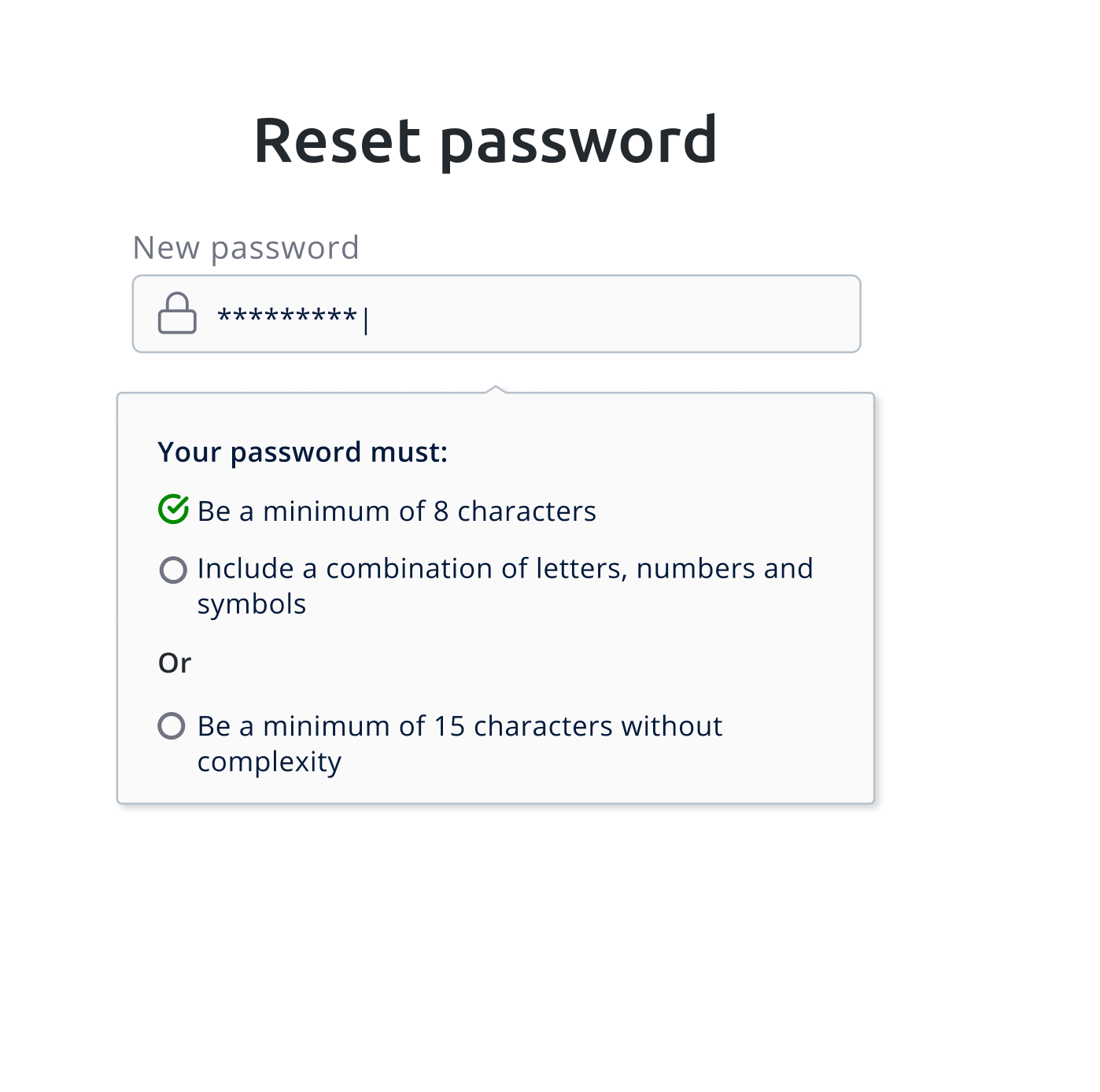Image resolution: width=1100 pixels, height=1092 pixels.
Task: Click the empty circle beside letters, numbers and symbols
Action: pos(173,570)
